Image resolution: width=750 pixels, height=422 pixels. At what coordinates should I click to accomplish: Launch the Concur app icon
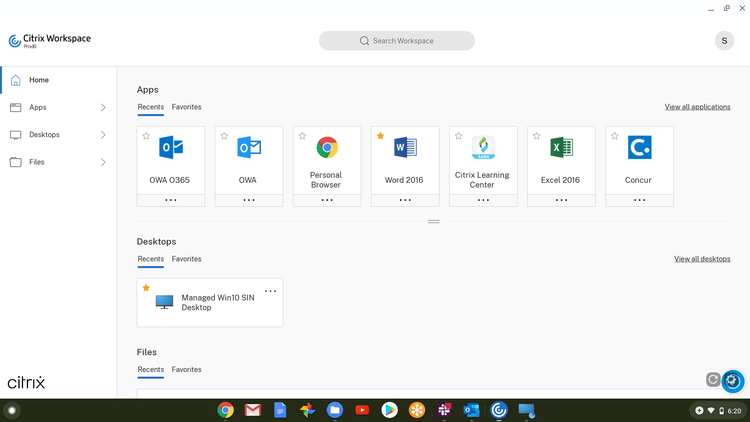(x=640, y=147)
